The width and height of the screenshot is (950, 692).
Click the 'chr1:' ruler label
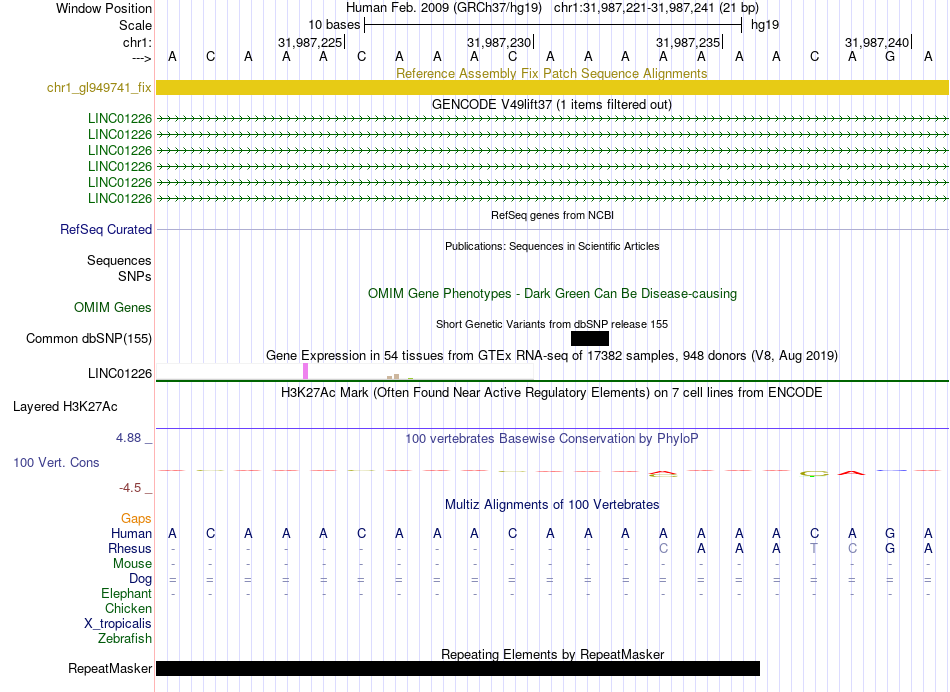(x=137, y=42)
